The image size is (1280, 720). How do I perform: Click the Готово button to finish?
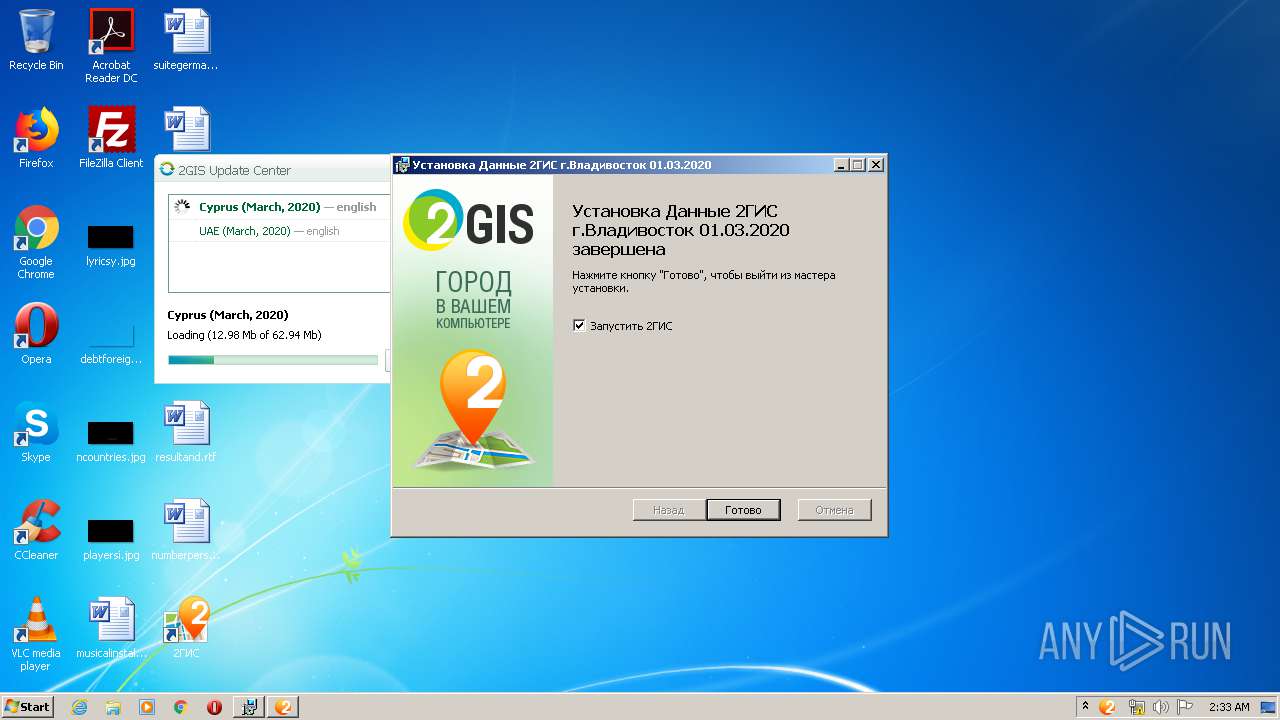[743, 510]
